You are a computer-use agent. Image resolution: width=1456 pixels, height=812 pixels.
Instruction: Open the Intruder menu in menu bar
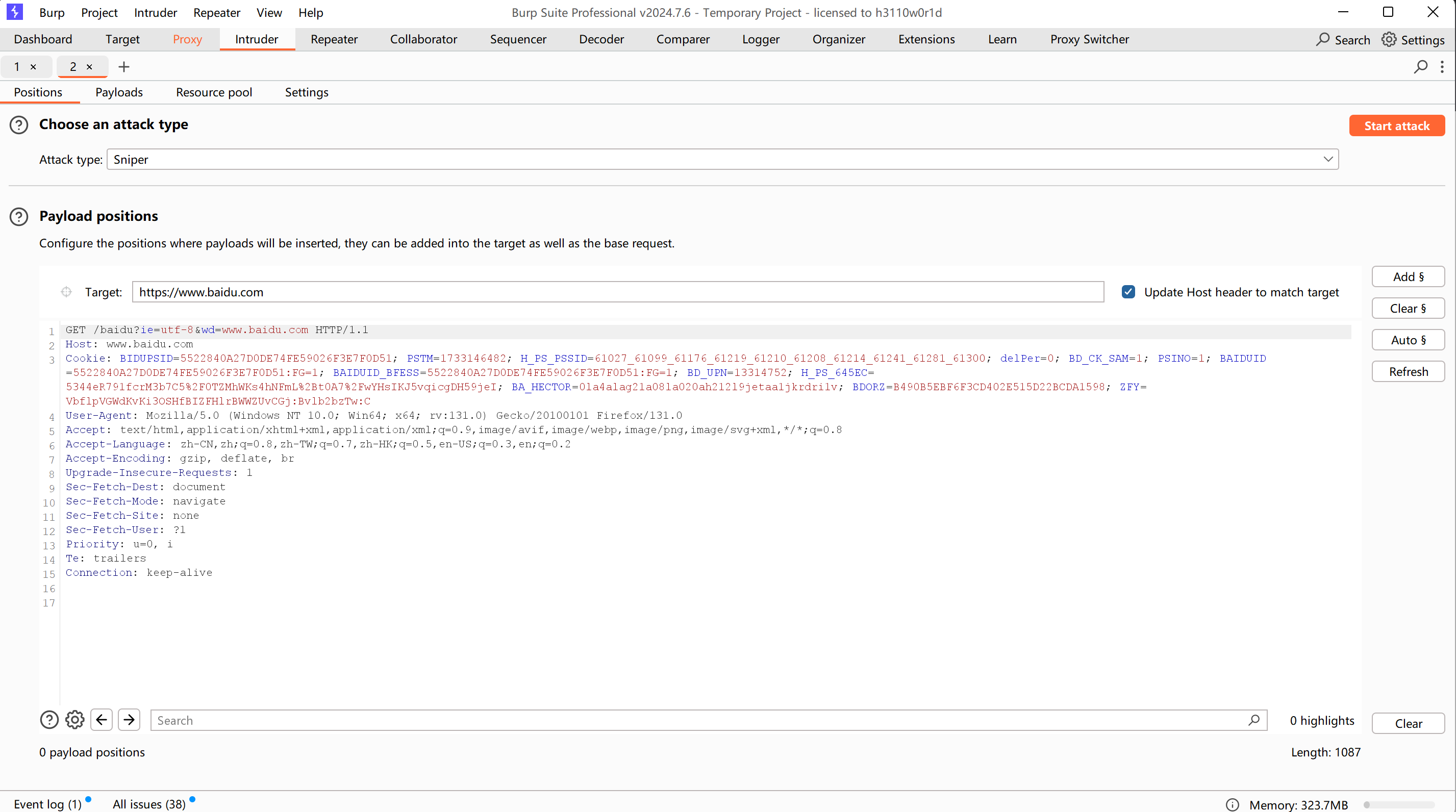156,12
